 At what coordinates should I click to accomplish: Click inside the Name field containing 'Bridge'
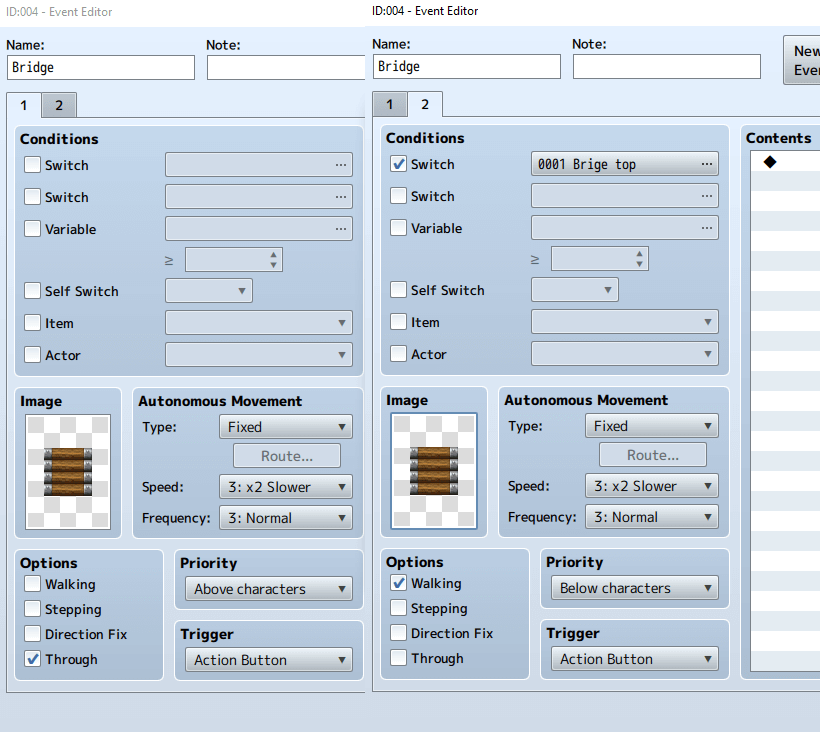click(100, 68)
